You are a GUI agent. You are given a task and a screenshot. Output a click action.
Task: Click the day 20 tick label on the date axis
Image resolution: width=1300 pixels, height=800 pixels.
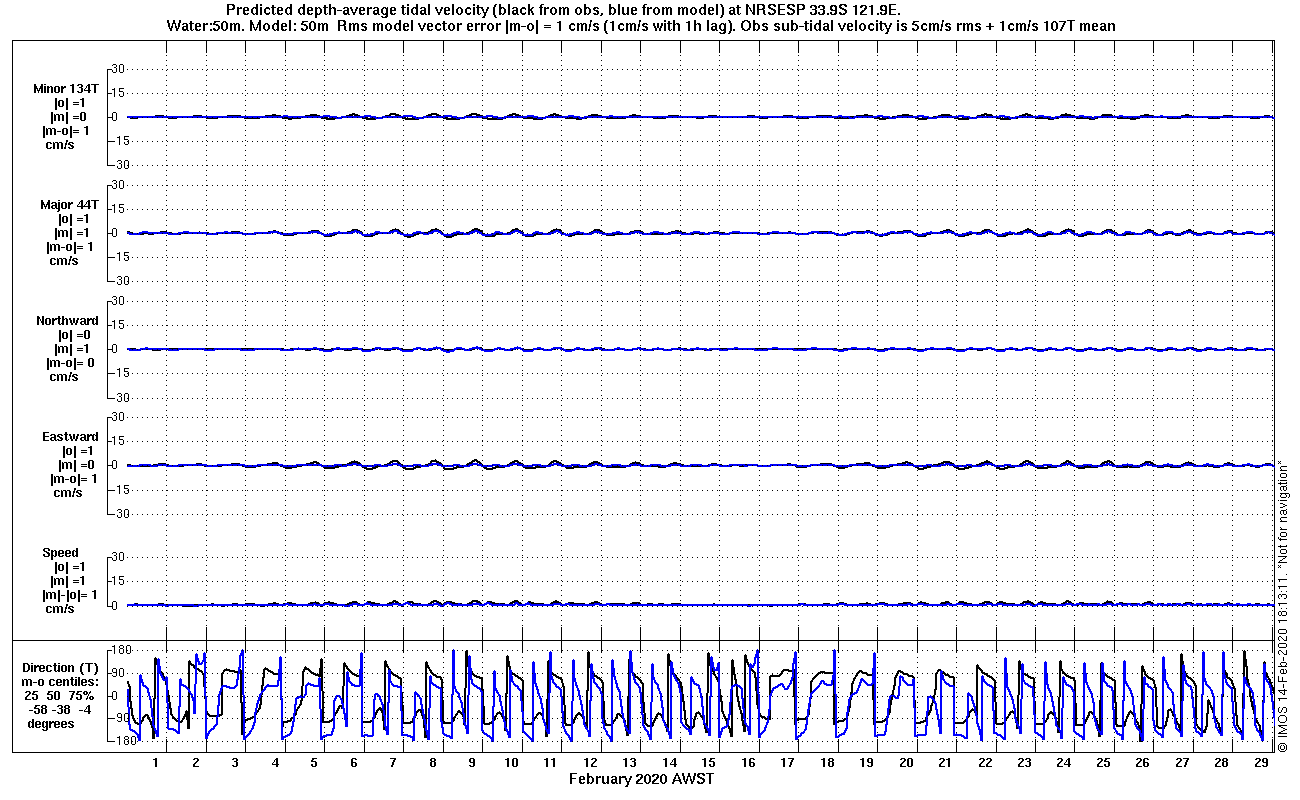[906, 763]
